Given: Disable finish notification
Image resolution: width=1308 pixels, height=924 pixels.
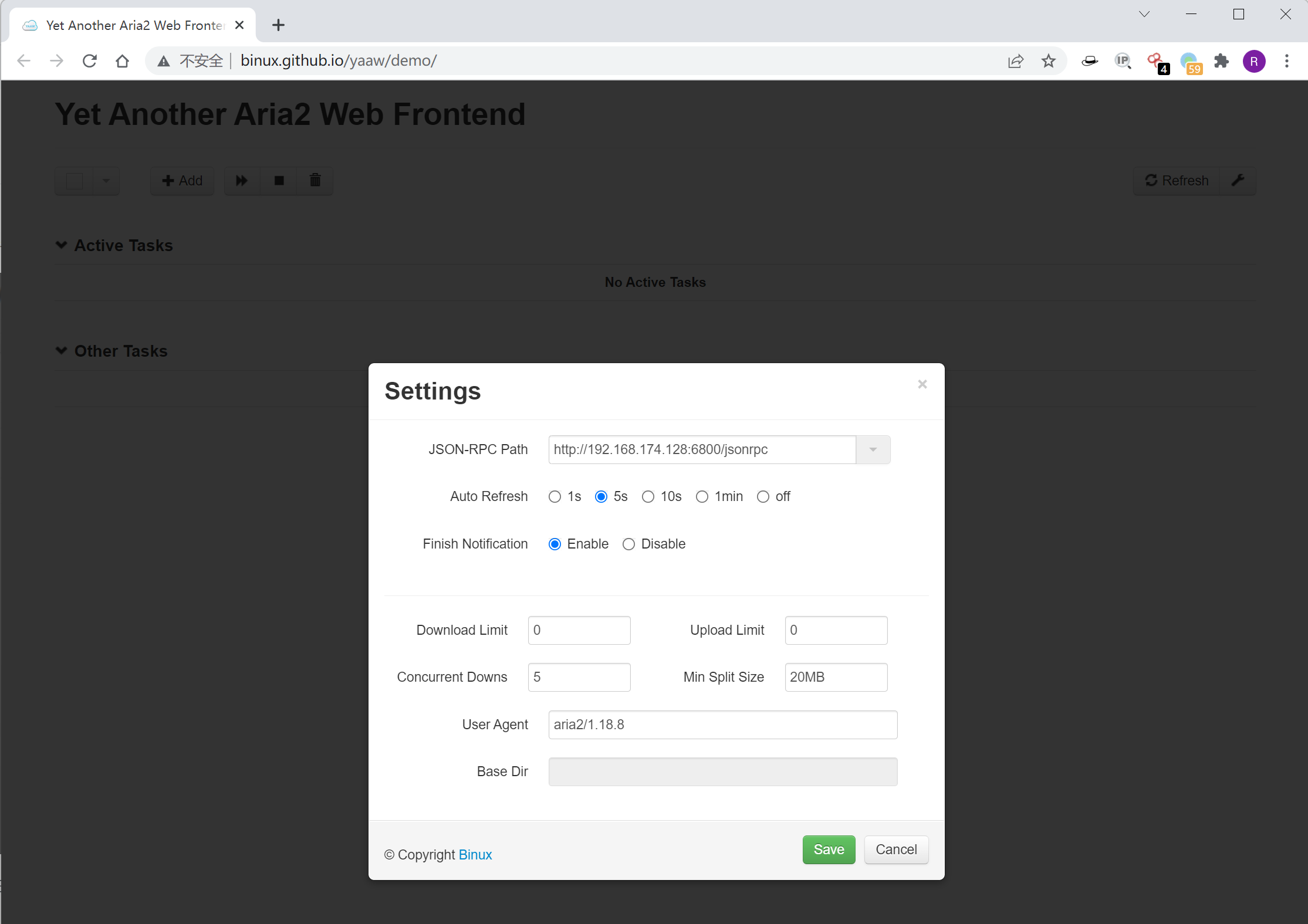Looking at the screenshot, I should pyautogui.click(x=628, y=544).
